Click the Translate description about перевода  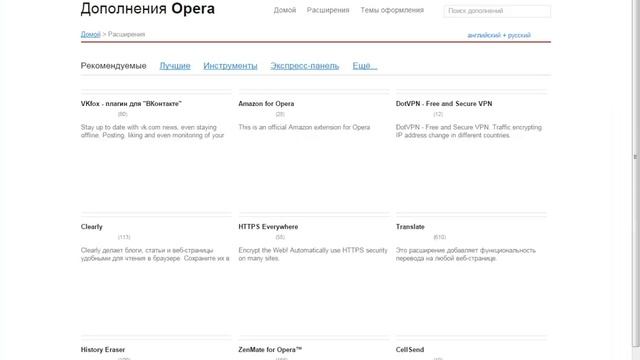(465, 254)
